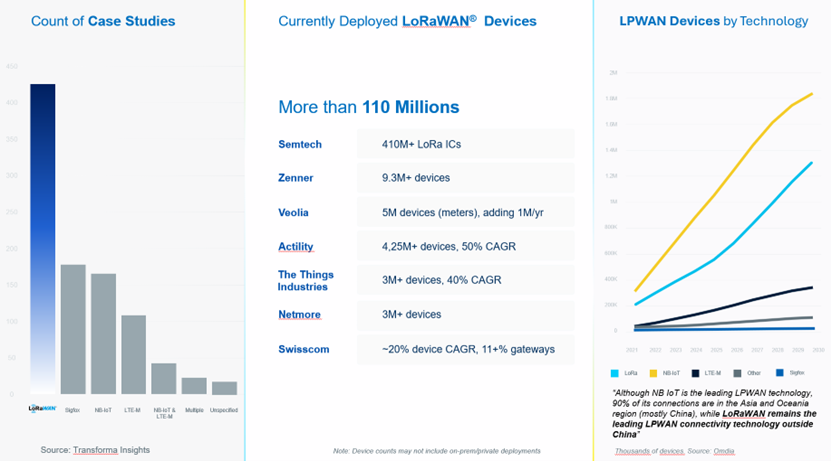The image size is (831, 461).
Task: Click the gray LTE-M bar in case studies chart
Action: (x=134, y=354)
